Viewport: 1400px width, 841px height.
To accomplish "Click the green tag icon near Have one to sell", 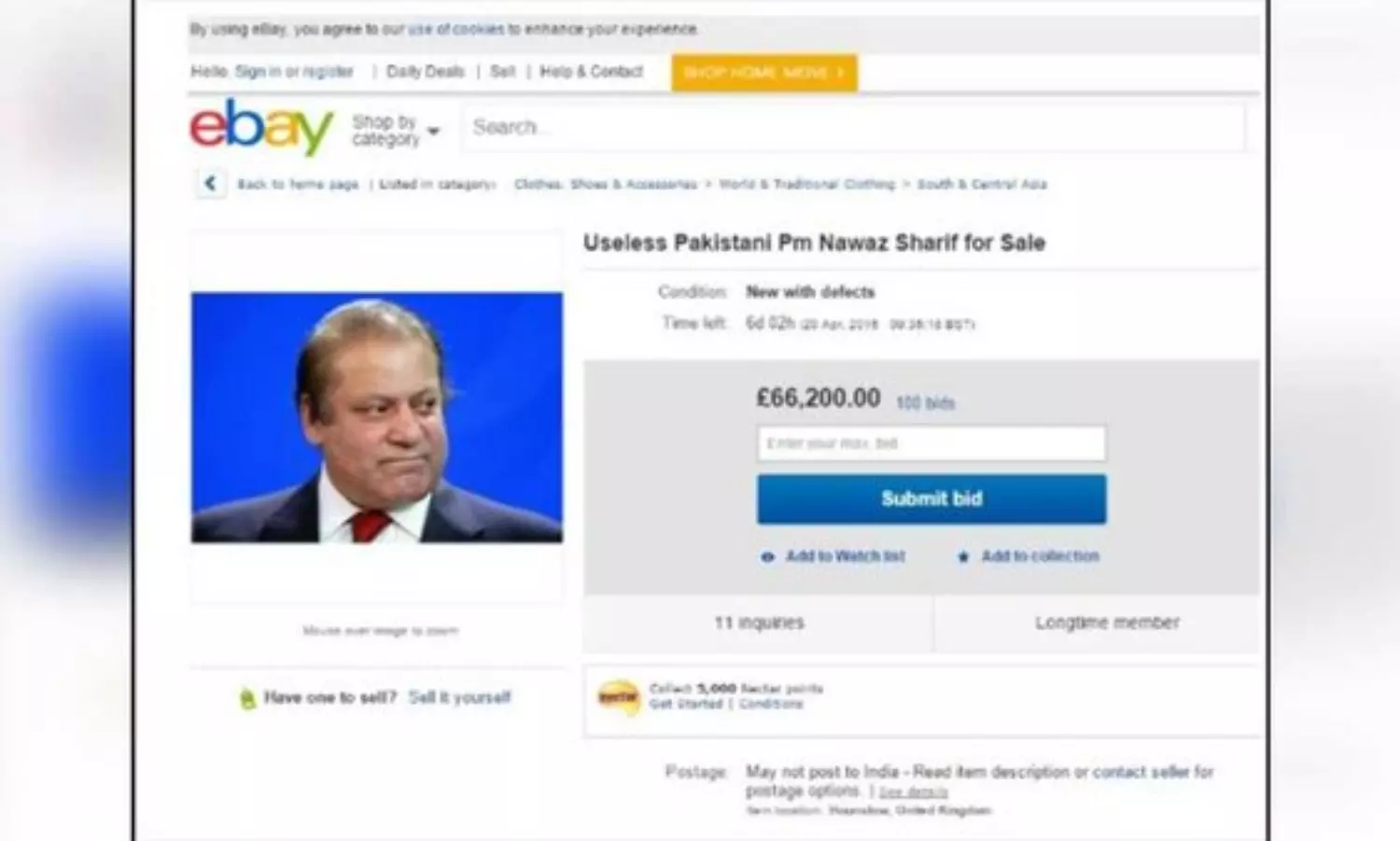I will tap(247, 698).
